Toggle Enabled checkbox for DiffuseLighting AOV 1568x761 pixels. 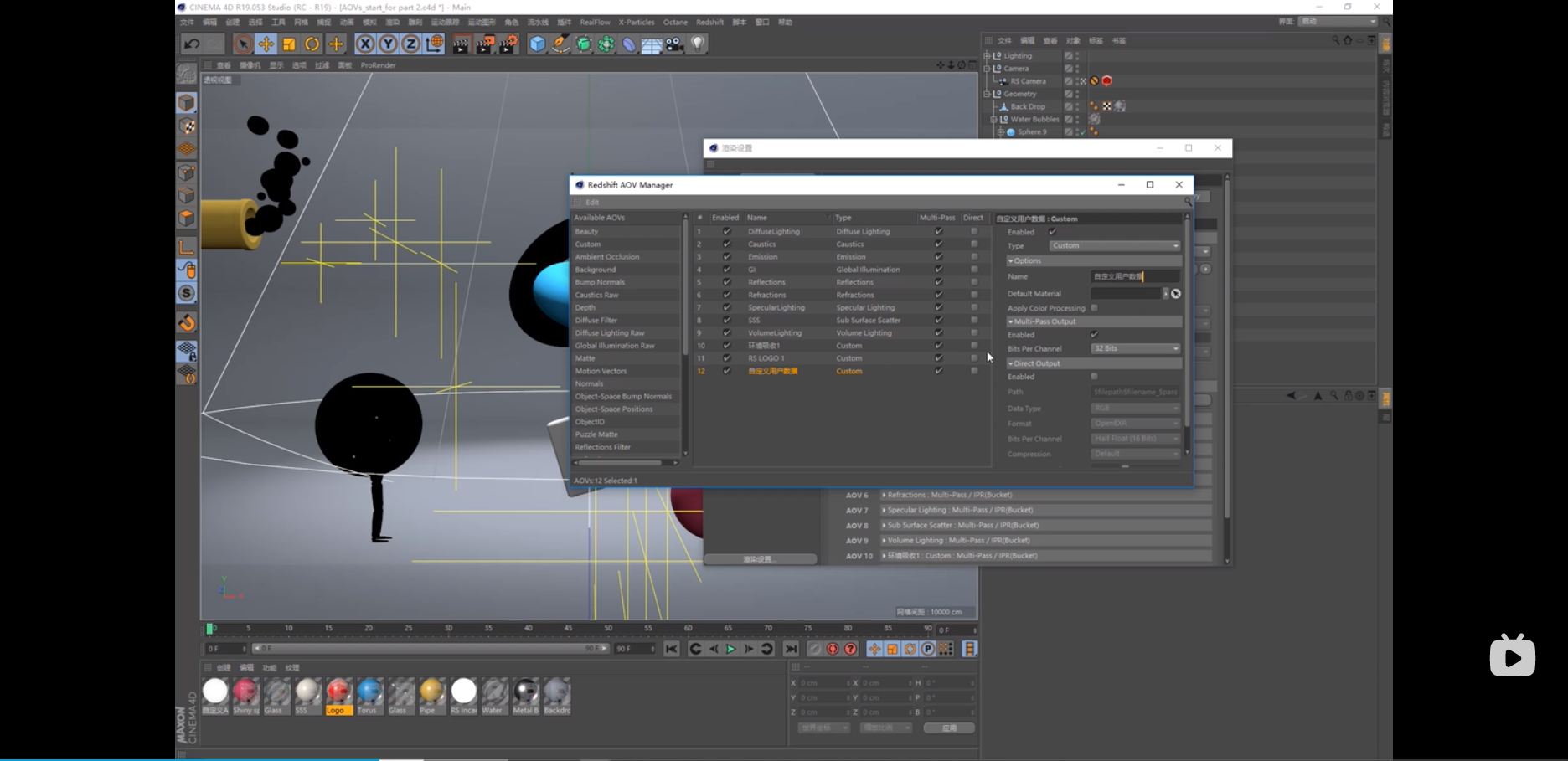(x=726, y=231)
